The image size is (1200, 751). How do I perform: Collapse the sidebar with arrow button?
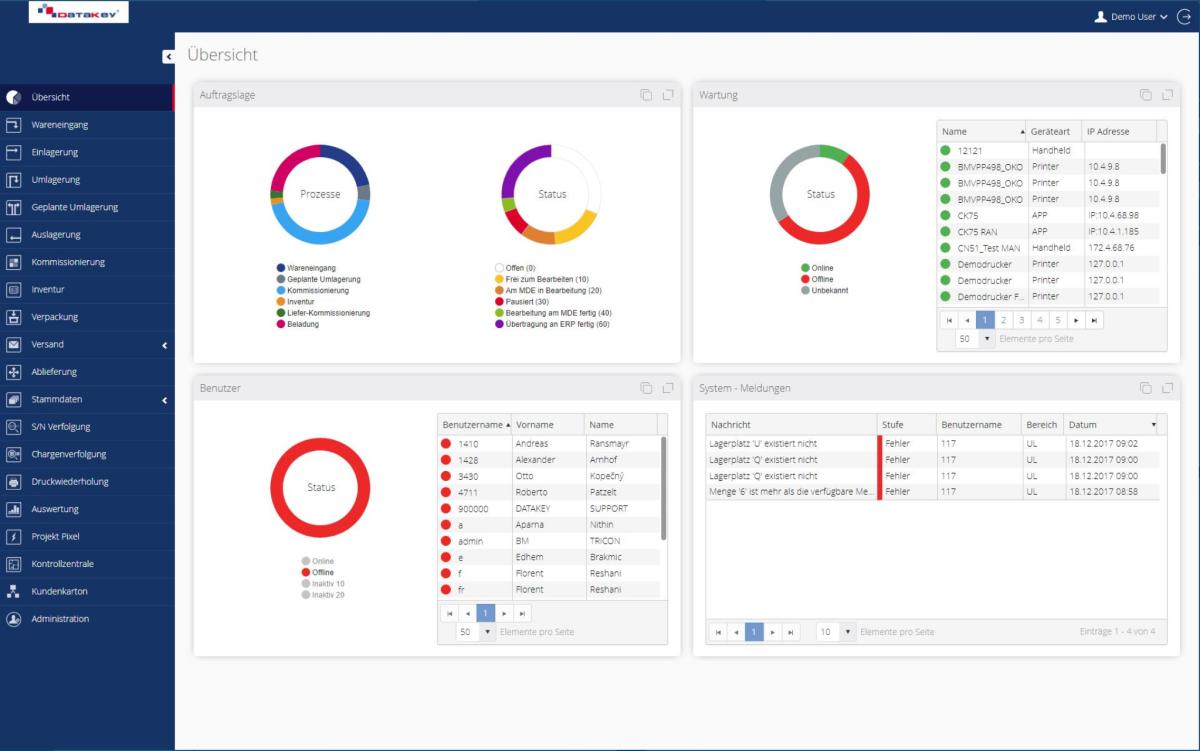pyautogui.click(x=168, y=57)
